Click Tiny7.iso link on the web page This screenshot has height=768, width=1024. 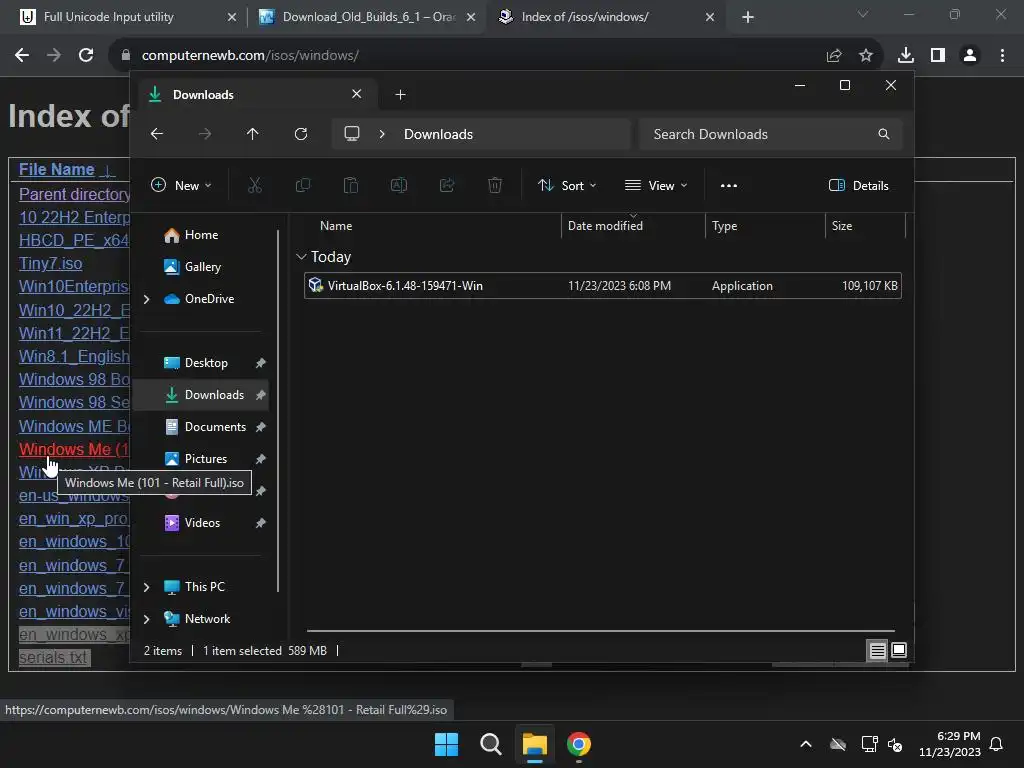(x=50, y=264)
